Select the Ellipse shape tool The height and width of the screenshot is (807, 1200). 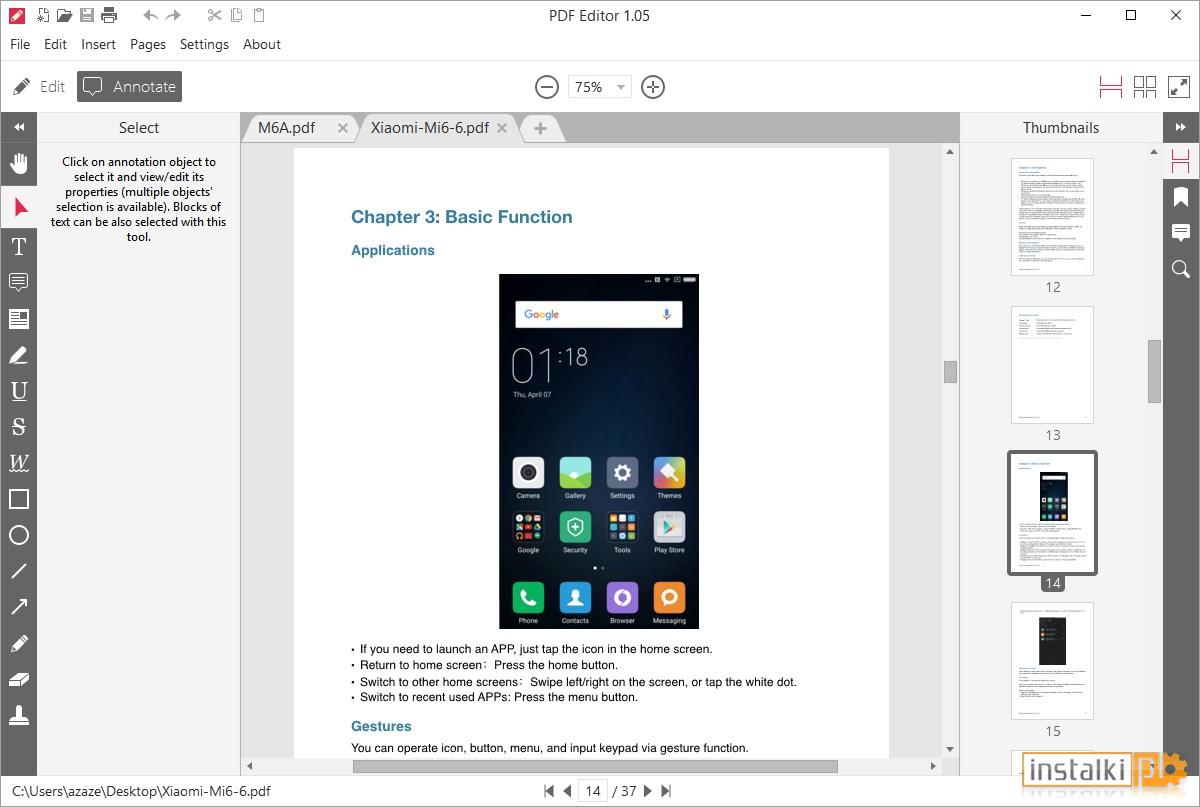click(x=19, y=535)
